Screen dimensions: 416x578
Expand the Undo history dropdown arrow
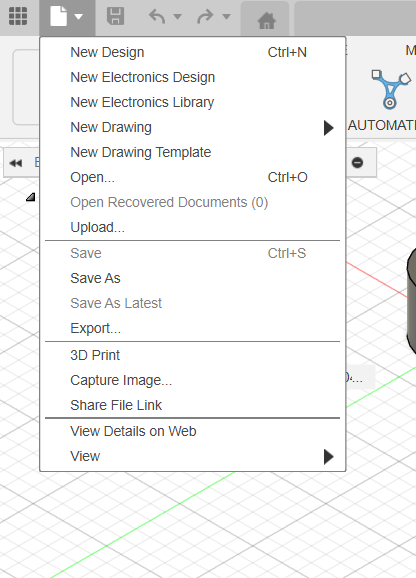click(x=178, y=17)
